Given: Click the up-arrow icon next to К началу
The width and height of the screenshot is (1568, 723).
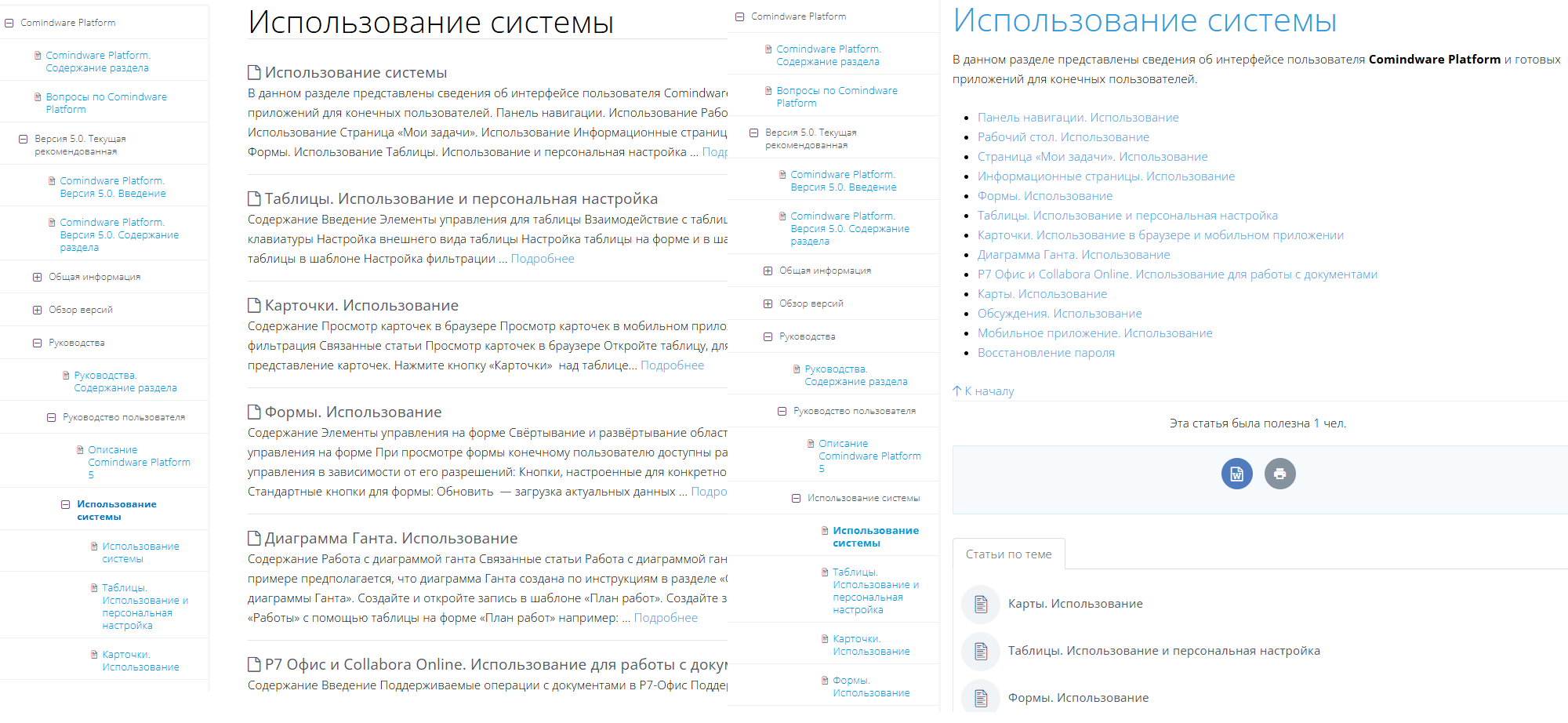Looking at the screenshot, I should click(x=956, y=391).
